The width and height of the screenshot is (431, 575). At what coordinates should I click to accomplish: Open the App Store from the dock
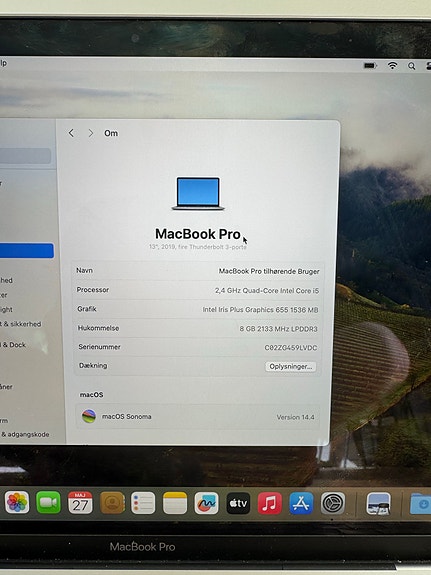(301, 503)
